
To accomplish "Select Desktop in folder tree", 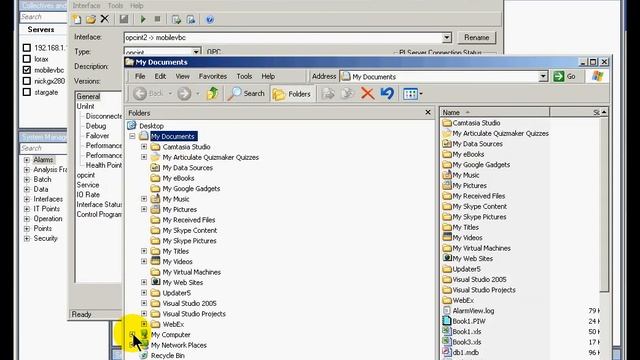I will point(151,126).
